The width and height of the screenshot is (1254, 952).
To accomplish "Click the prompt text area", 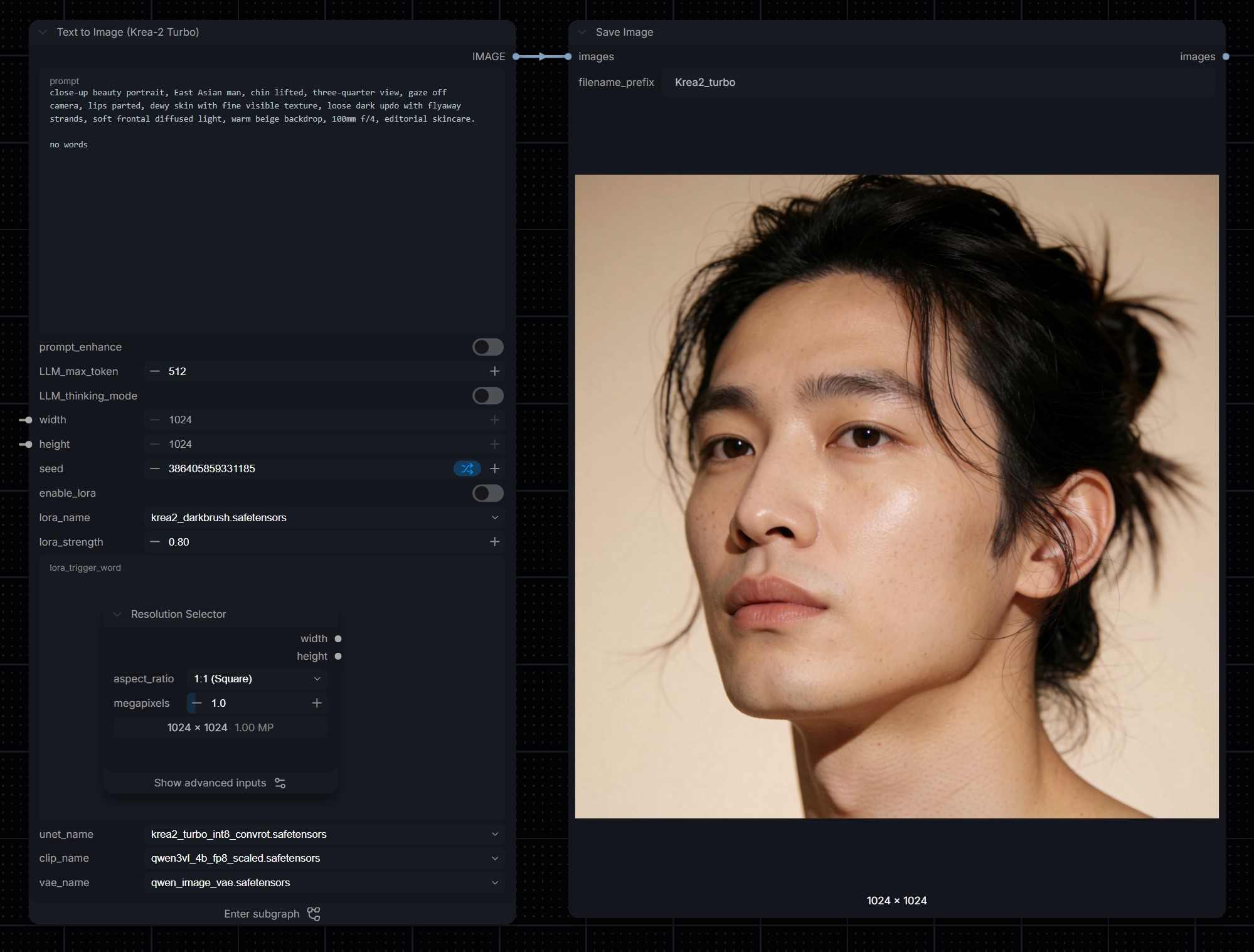I will [x=272, y=201].
